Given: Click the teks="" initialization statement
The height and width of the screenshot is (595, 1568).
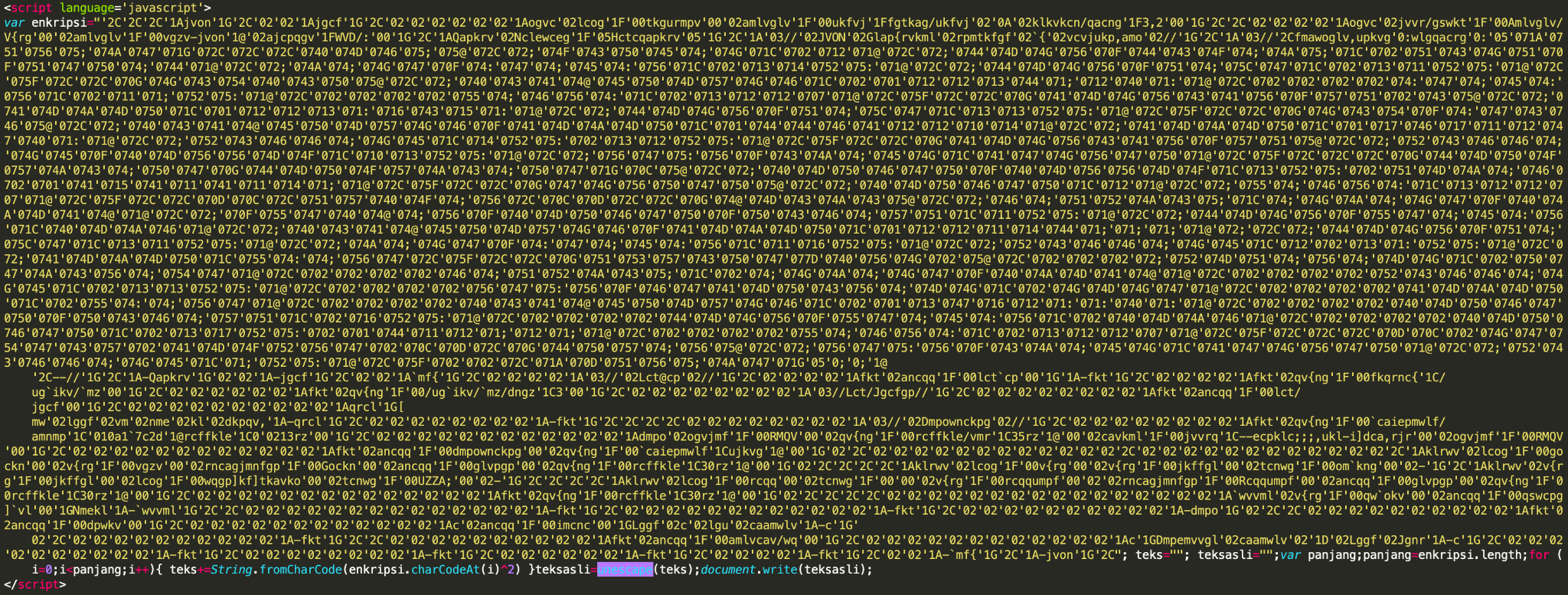Looking at the screenshot, I should 1160,555.
